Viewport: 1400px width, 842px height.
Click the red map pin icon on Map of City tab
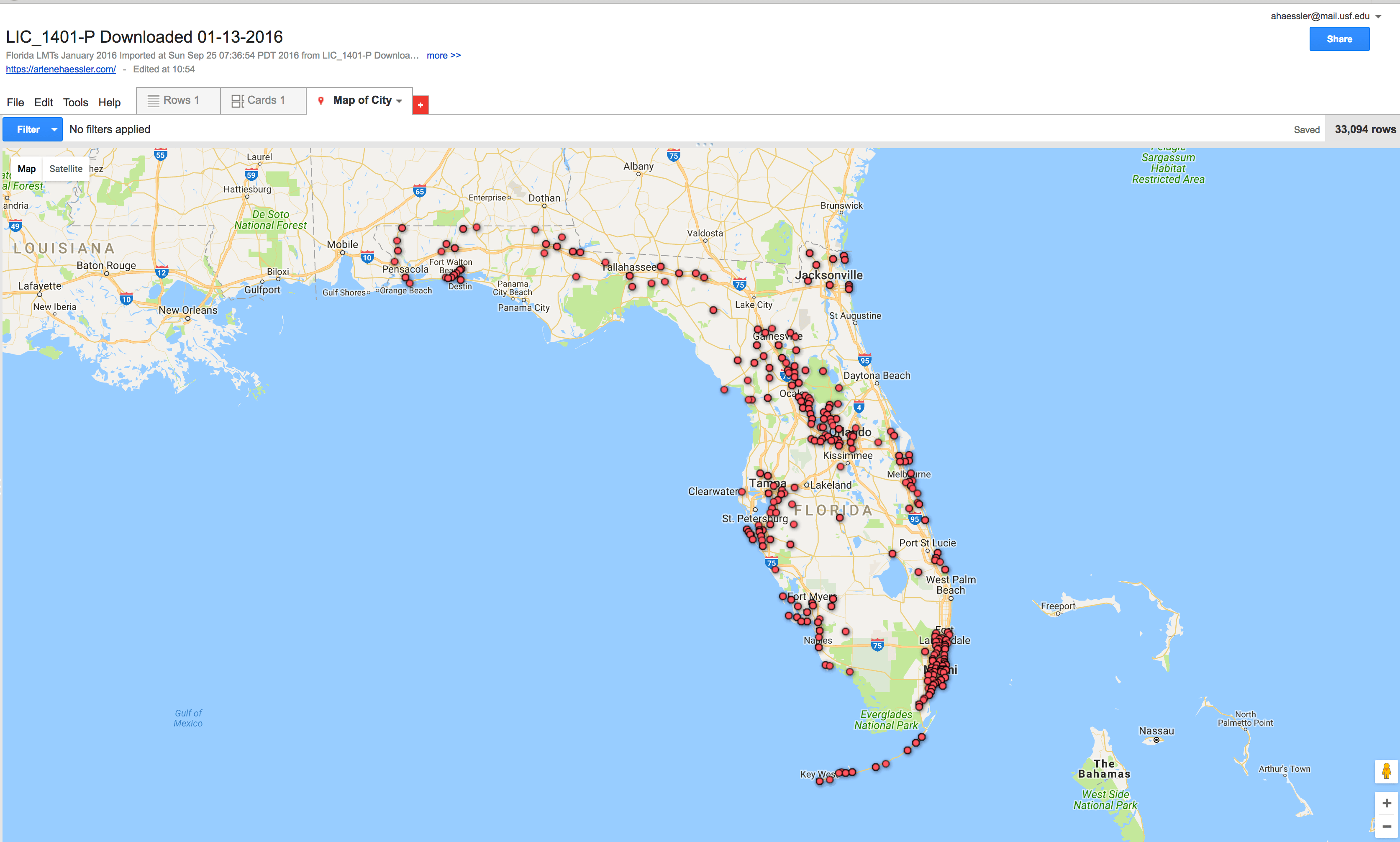pos(321,100)
